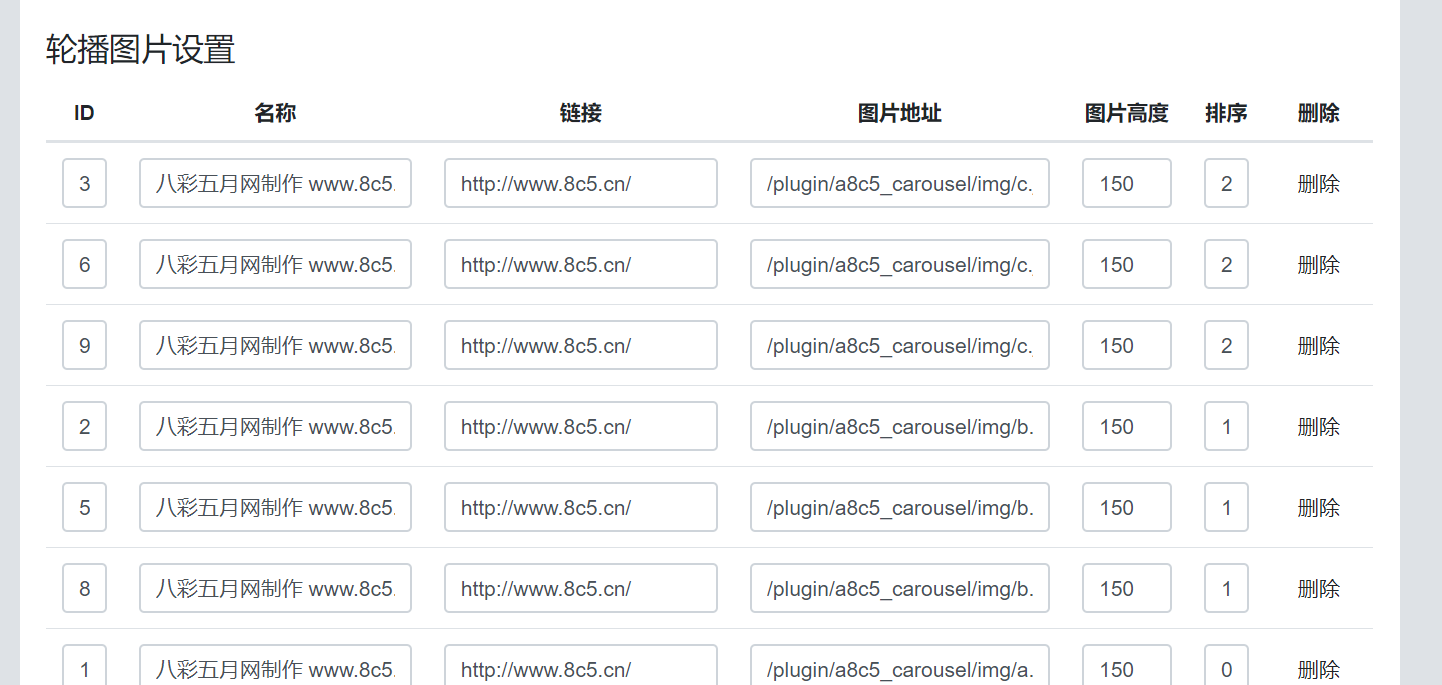This screenshot has height=685, width=1442.
Task: Change the sort order field in row ID 3
Action: pyautogui.click(x=1226, y=183)
